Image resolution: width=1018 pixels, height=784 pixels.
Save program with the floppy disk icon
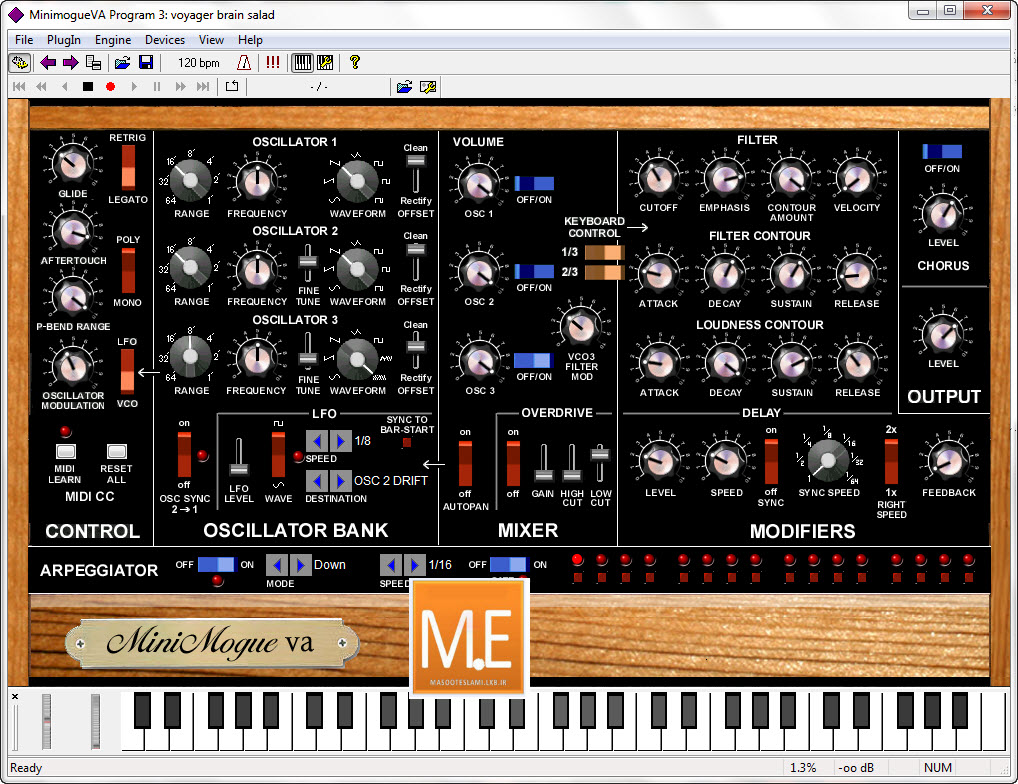[x=146, y=62]
